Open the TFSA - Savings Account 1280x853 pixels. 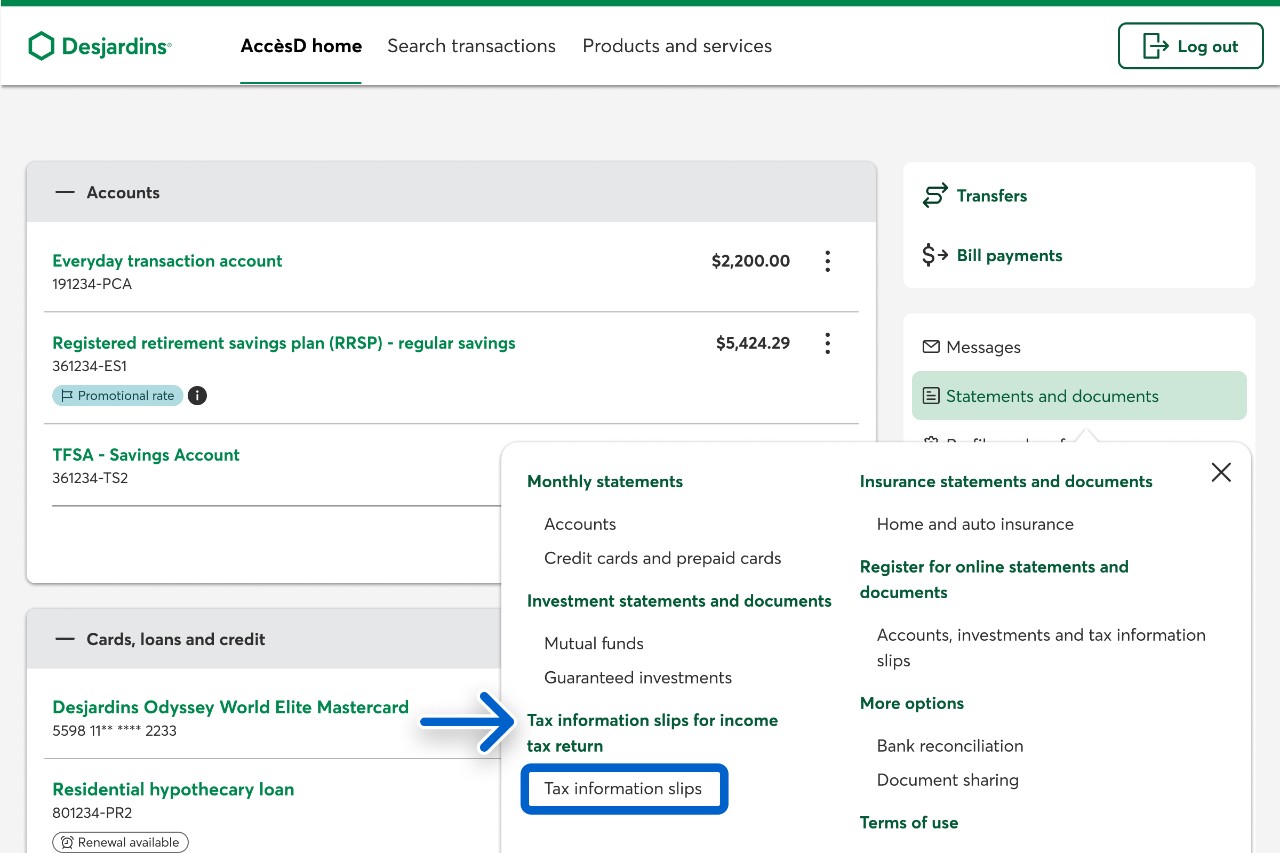[146, 455]
